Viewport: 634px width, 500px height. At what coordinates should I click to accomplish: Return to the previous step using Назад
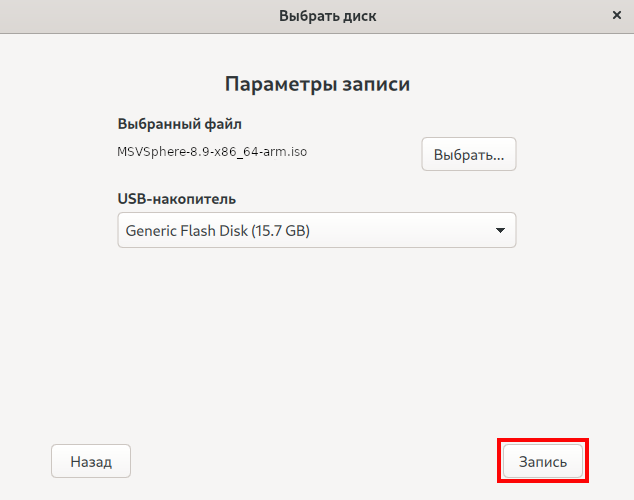(91, 461)
